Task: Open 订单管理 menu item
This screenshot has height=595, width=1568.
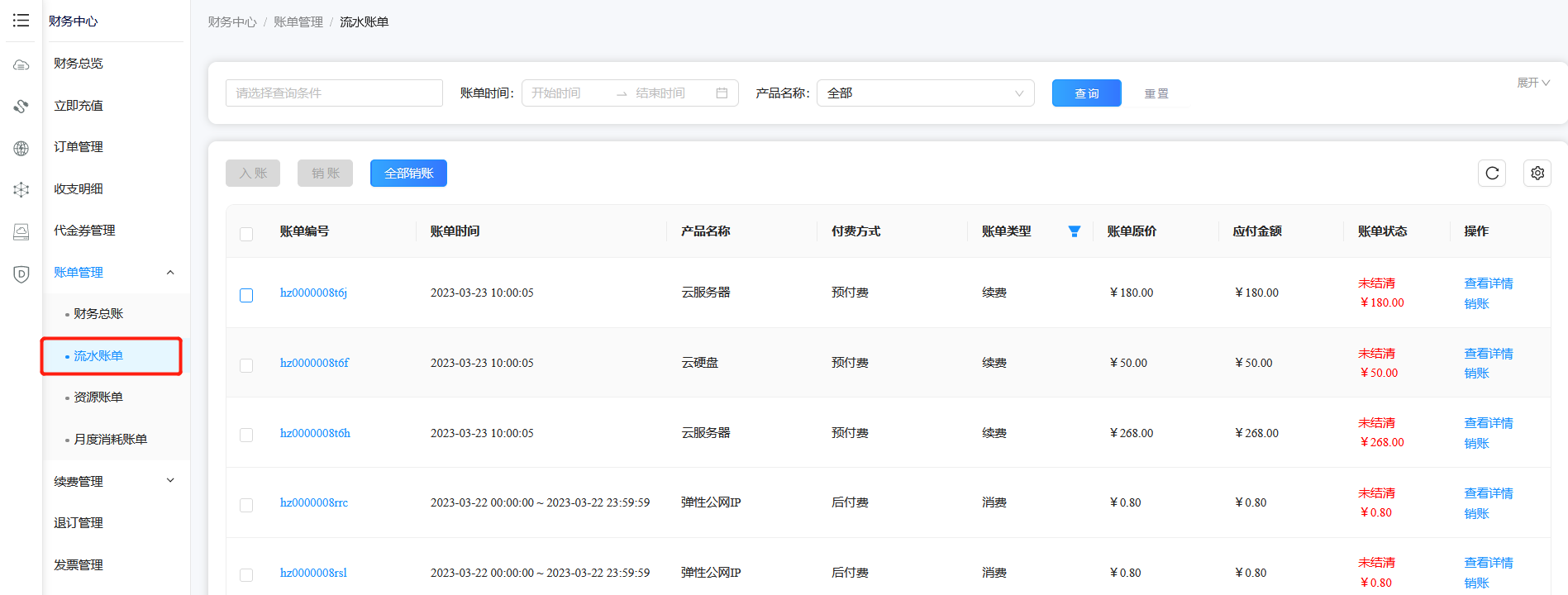Action: [x=79, y=147]
